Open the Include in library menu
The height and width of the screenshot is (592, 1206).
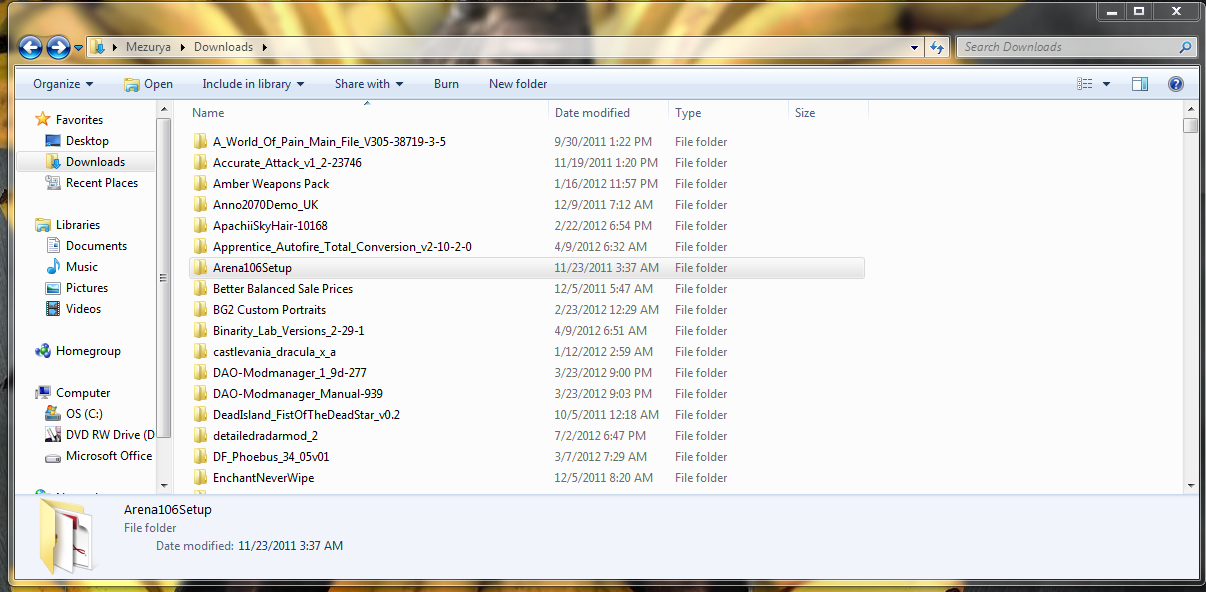[253, 84]
